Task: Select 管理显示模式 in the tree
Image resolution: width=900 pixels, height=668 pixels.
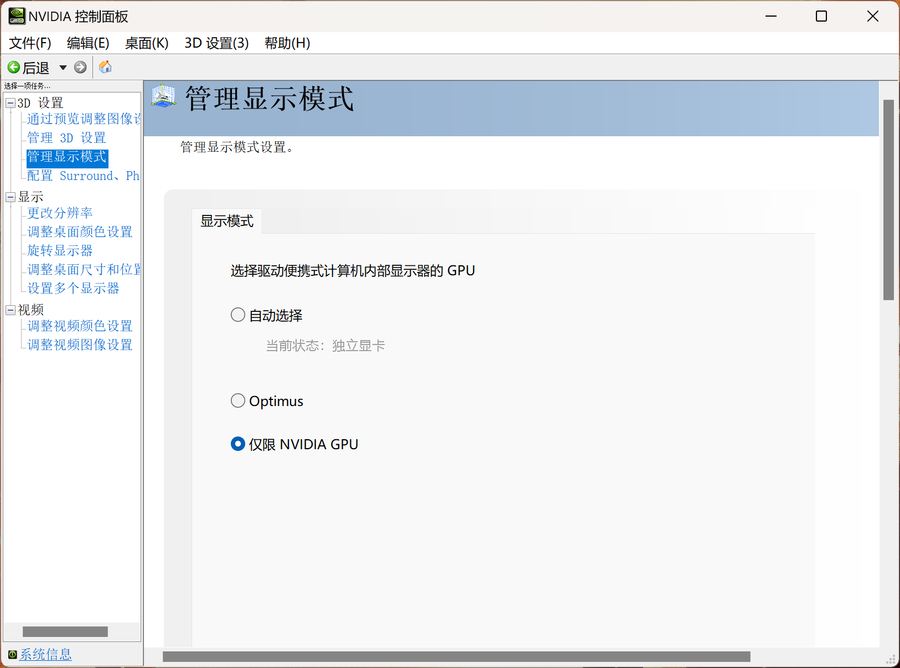Action: click(67, 157)
